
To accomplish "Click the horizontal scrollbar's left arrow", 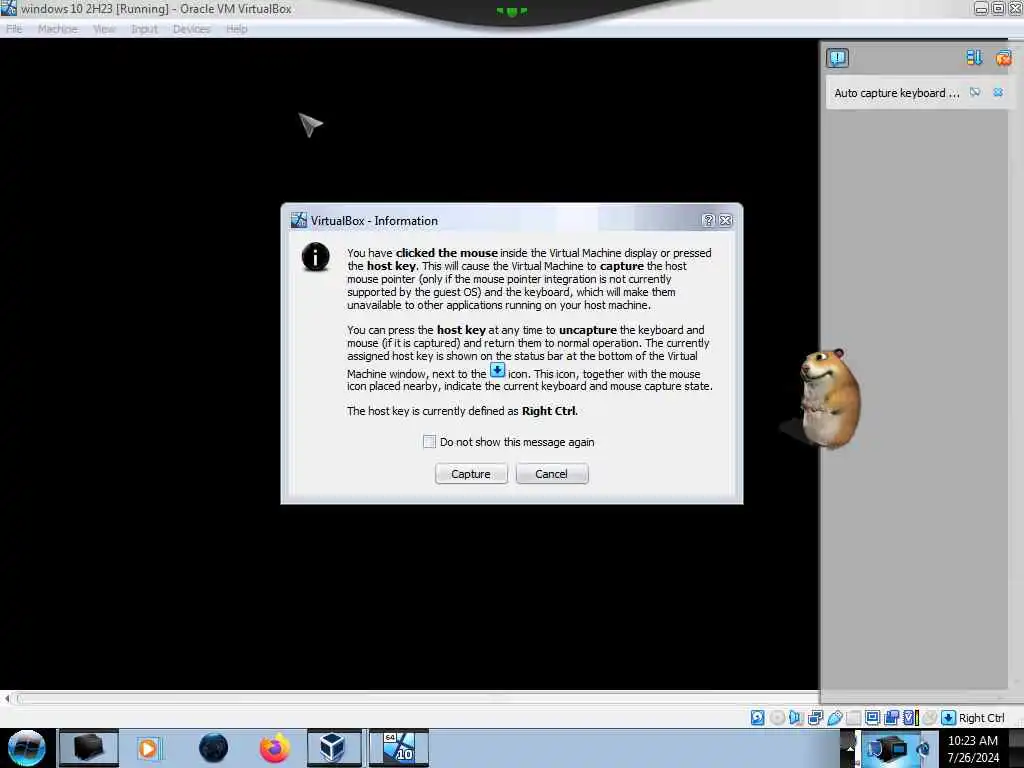I will [x=7, y=698].
